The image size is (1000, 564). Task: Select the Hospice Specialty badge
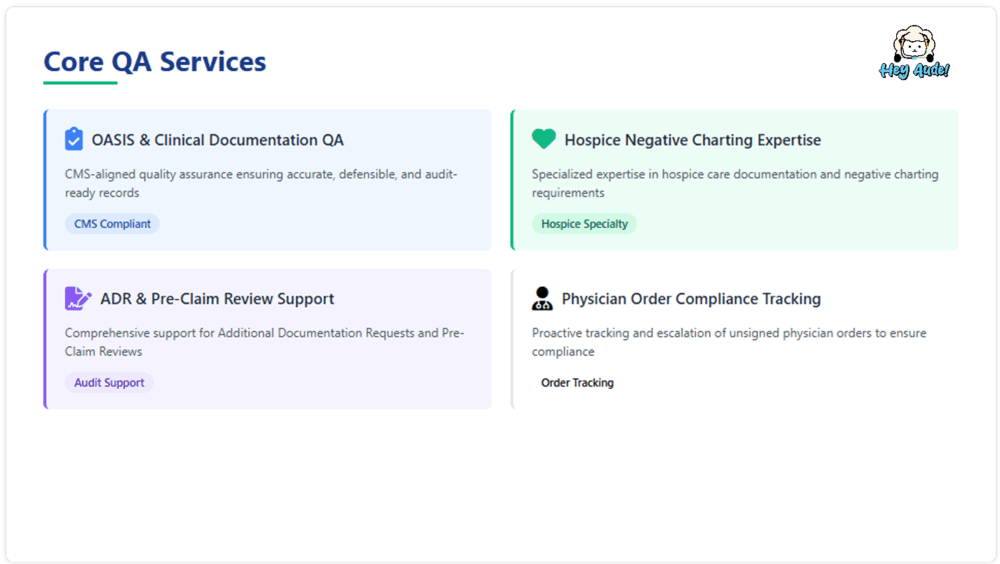pos(584,224)
